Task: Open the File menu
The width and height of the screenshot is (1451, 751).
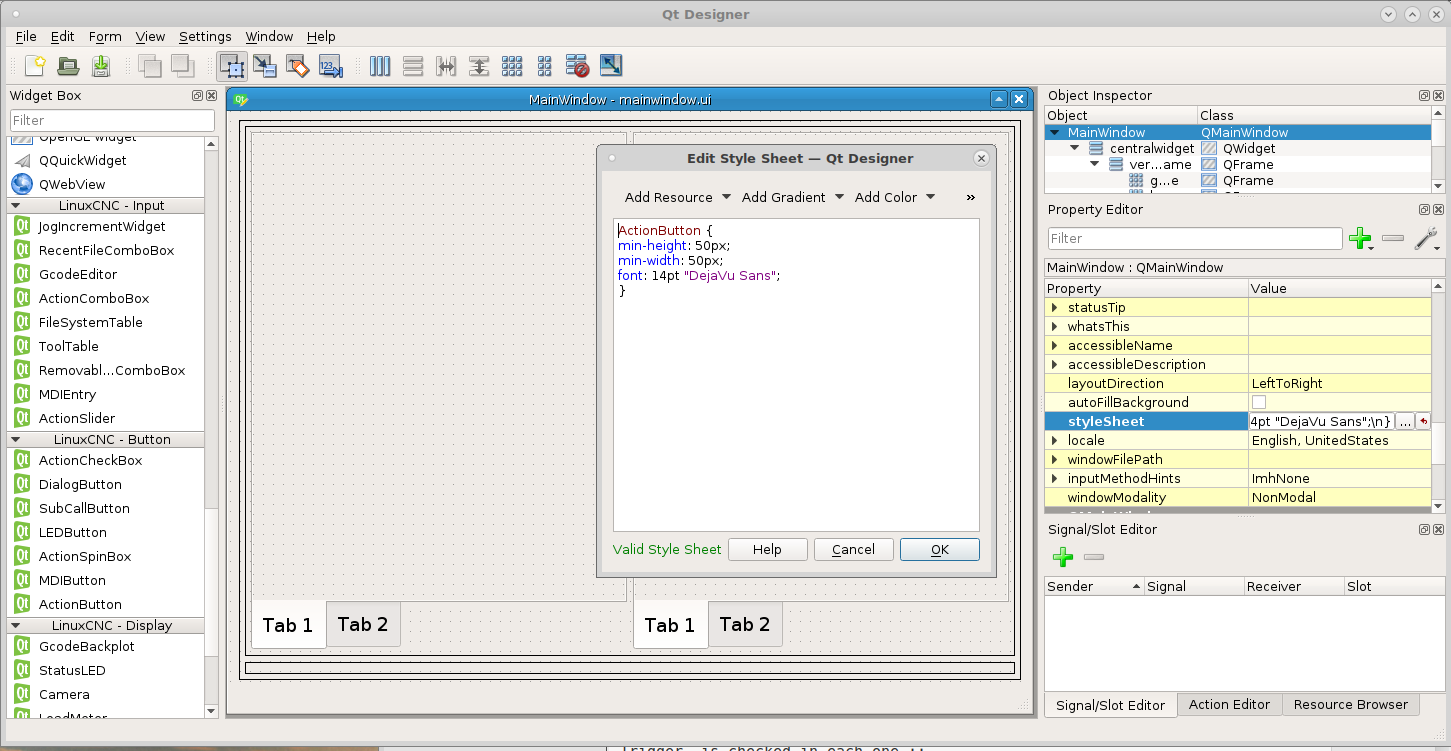Action: 26,36
